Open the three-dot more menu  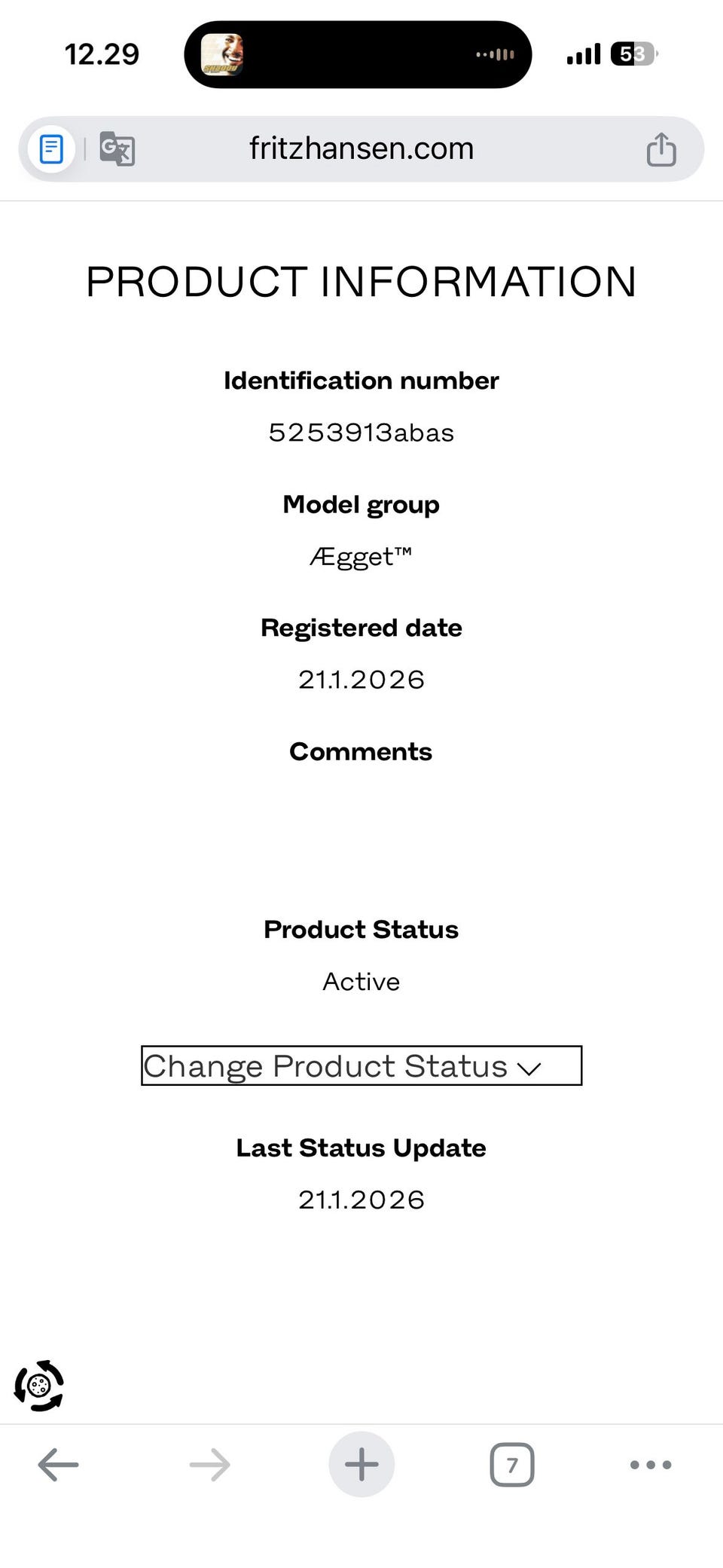pos(651,1465)
